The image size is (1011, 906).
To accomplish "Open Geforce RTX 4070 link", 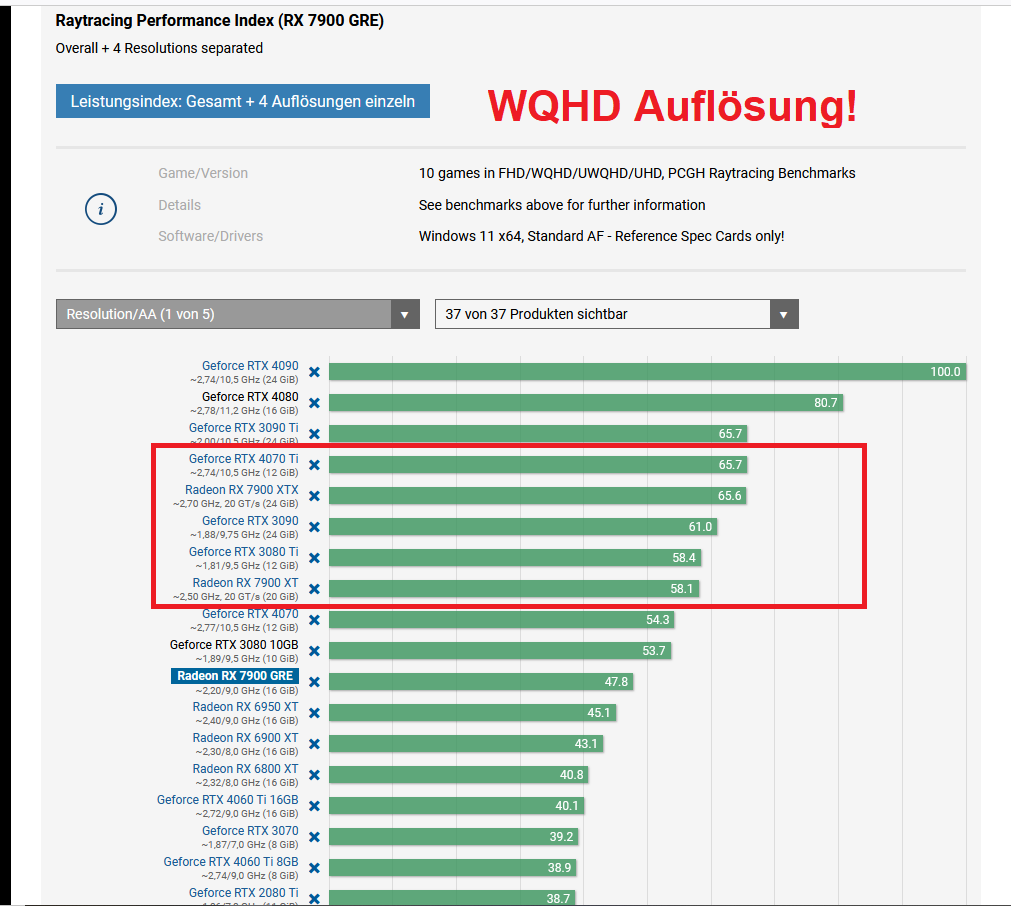I will point(250,613).
